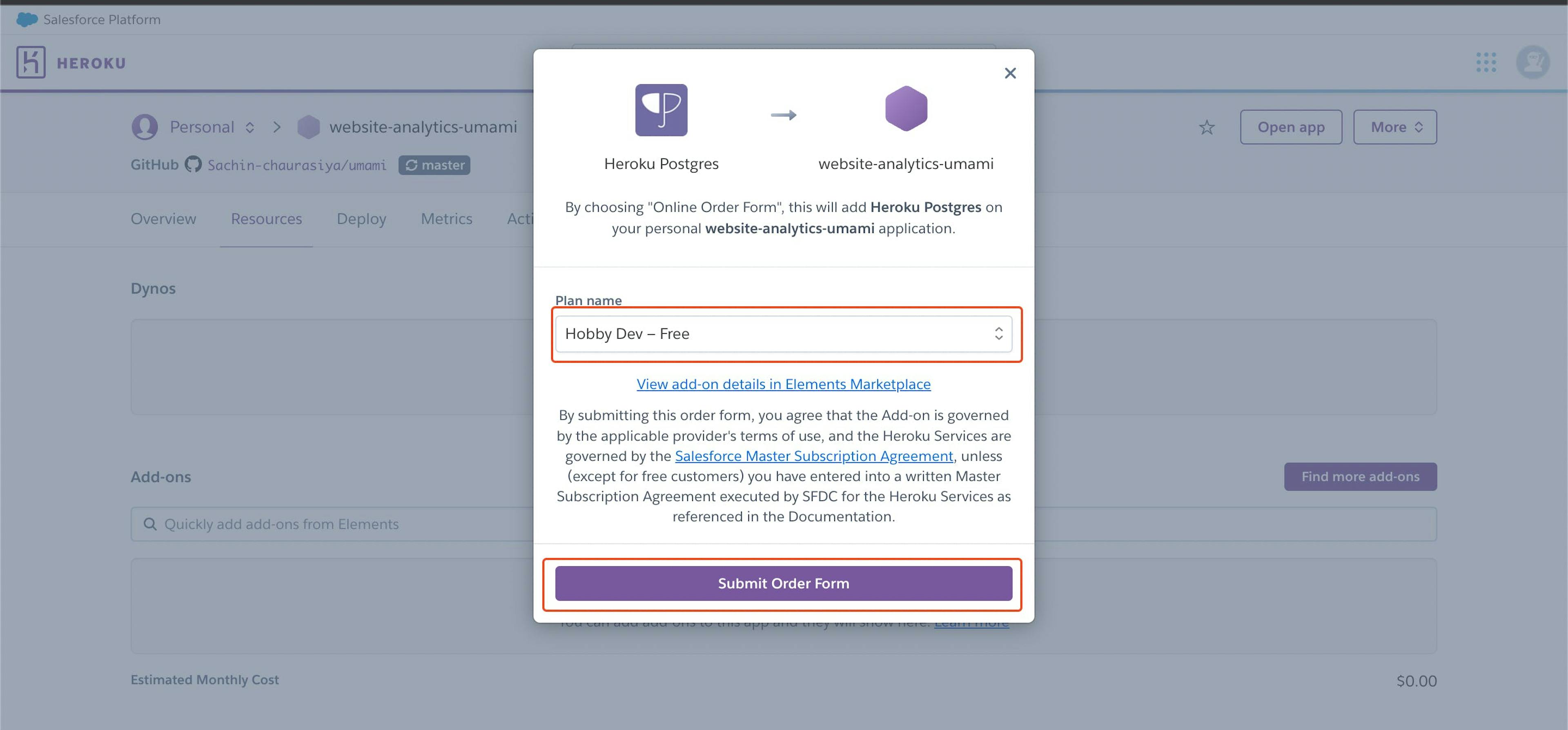The height and width of the screenshot is (730, 1568).
Task: Click the Open app button
Action: click(1291, 127)
